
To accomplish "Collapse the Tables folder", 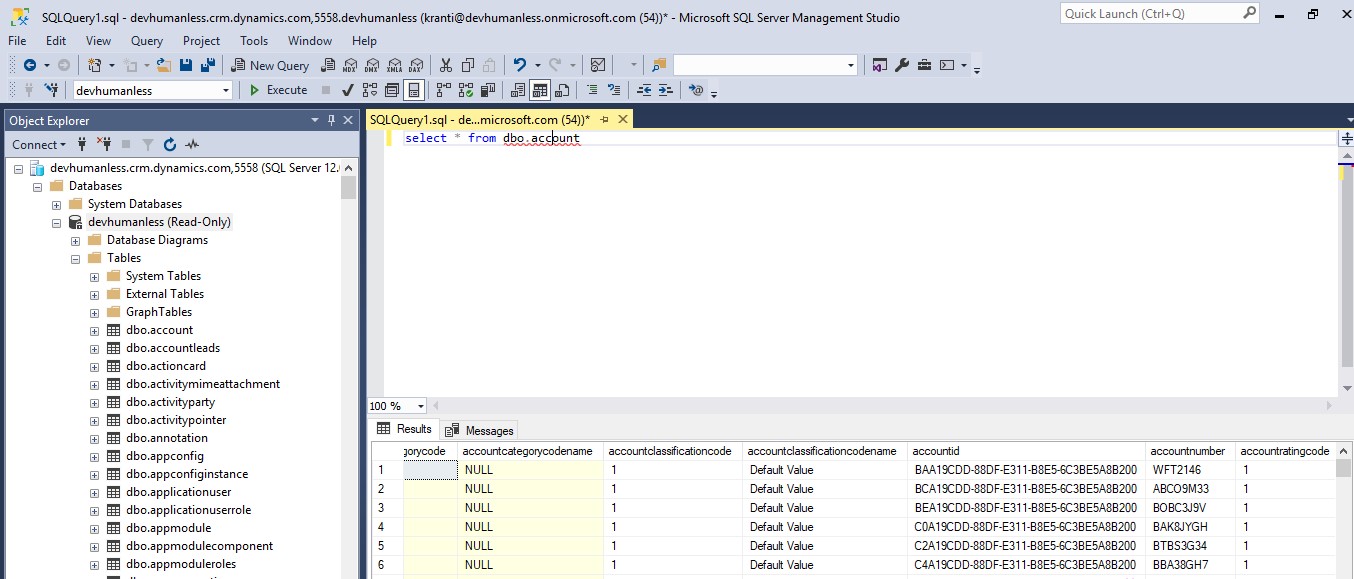I will click(74, 257).
